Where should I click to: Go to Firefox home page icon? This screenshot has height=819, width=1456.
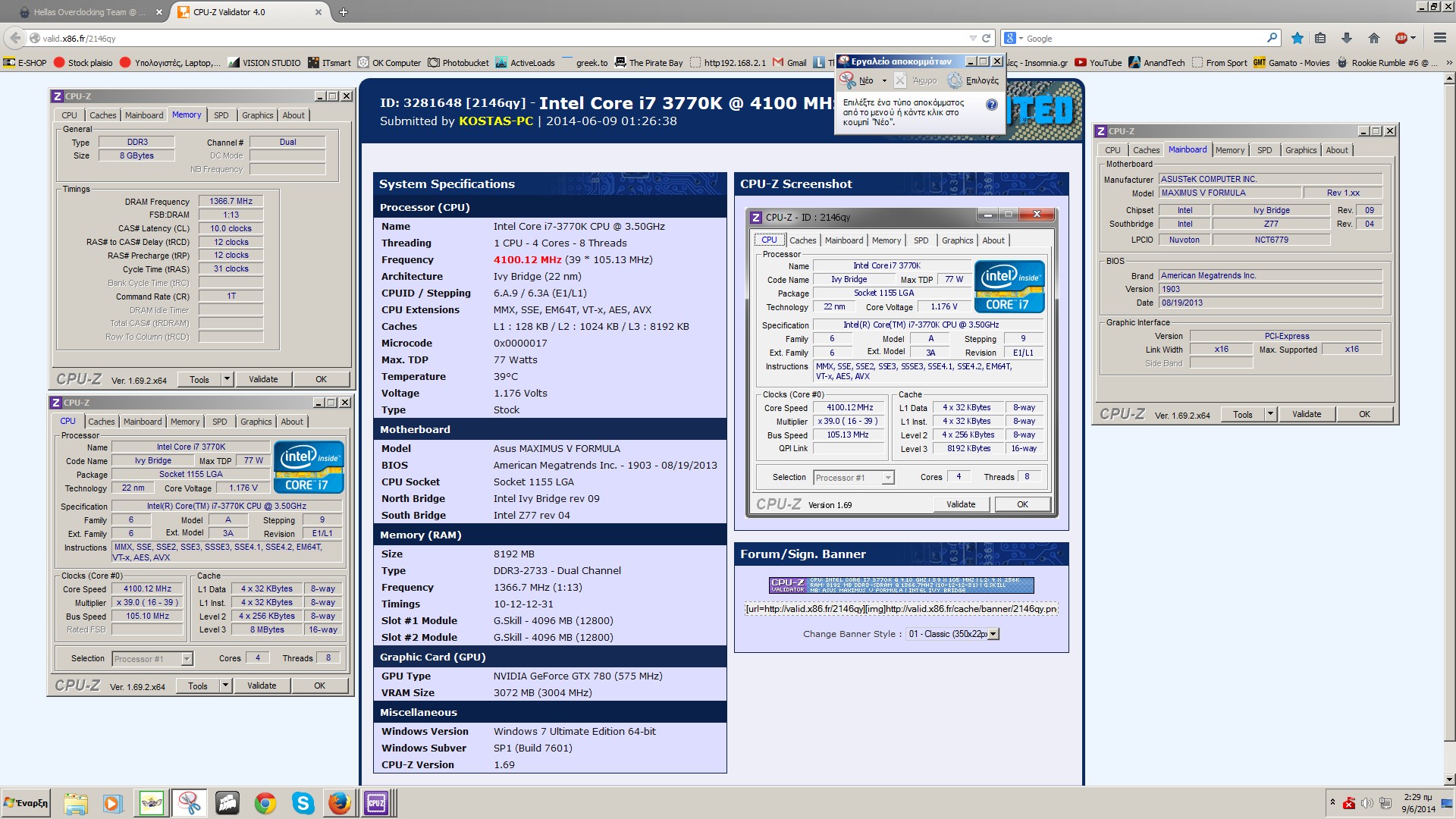coord(1373,38)
